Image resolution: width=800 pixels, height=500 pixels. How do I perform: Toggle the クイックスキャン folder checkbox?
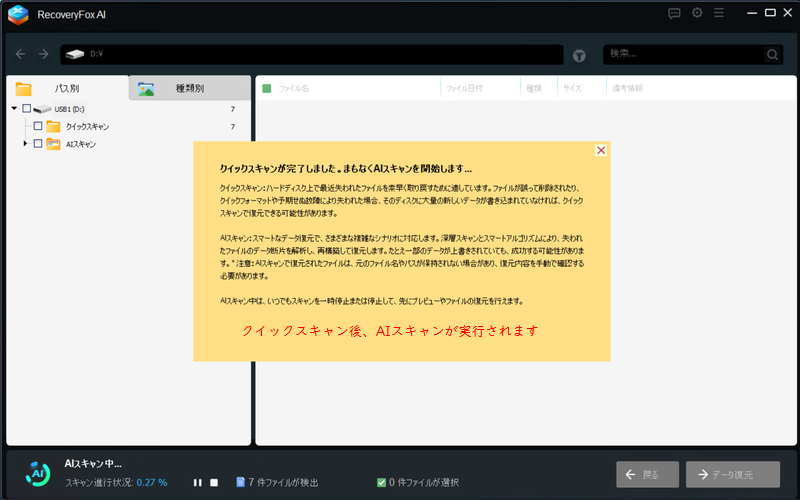click(x=38, y=127)
